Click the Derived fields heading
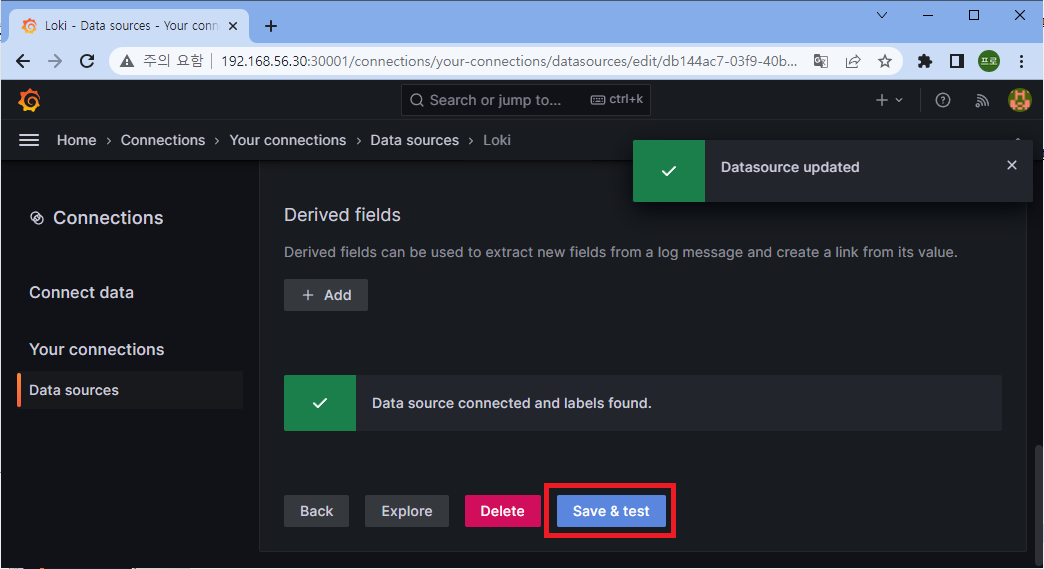The height and width of the screenshot is (569, 1044). 342,215
